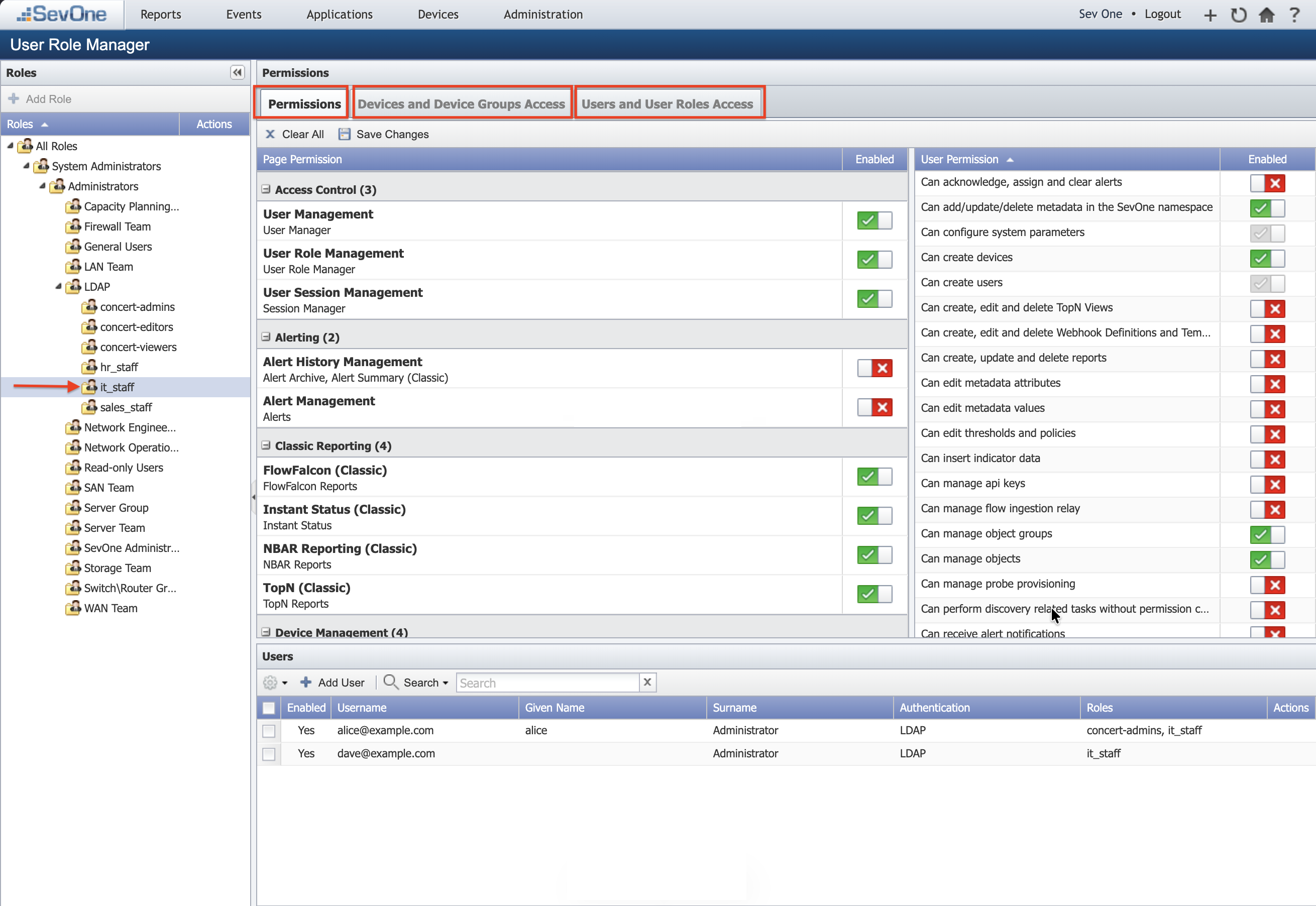Click into the Search input field
This screenshot has height=906, width=1316.
[x=547, y=683]
